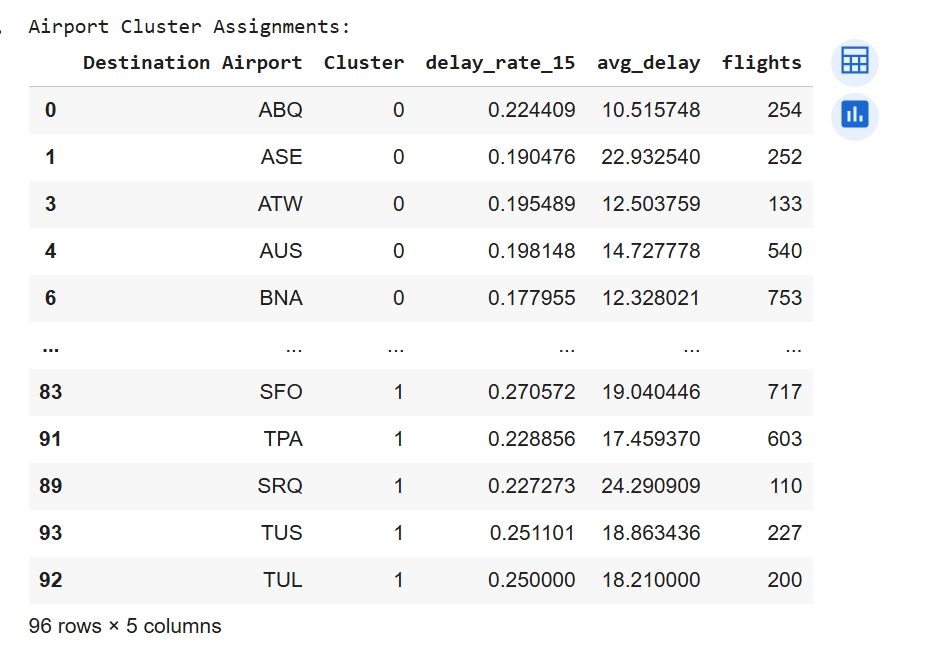Screen dimensions: 952x652
Task: Click the avg_delay column header
Action: (x=647, y=62)
